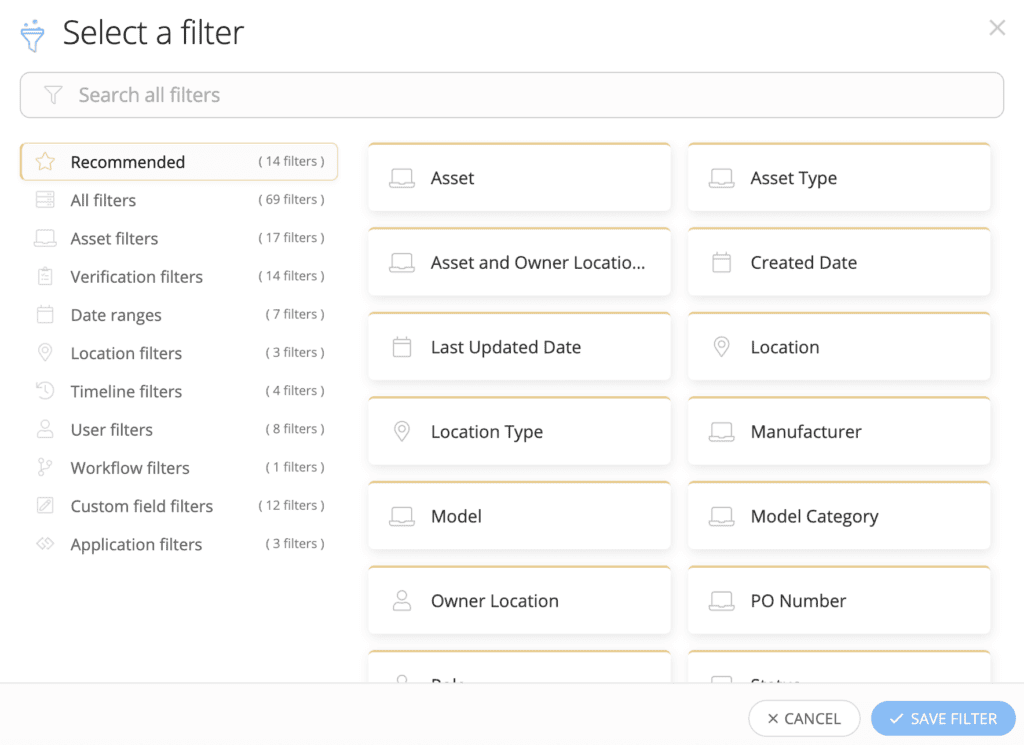Choose the Asset and Owner Location filter
Viewport: 1024px width, 745px height.
(519, 262)
